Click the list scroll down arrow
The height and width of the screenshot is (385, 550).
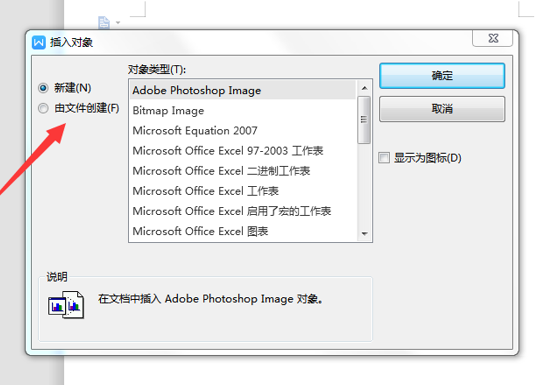(364, 234)
